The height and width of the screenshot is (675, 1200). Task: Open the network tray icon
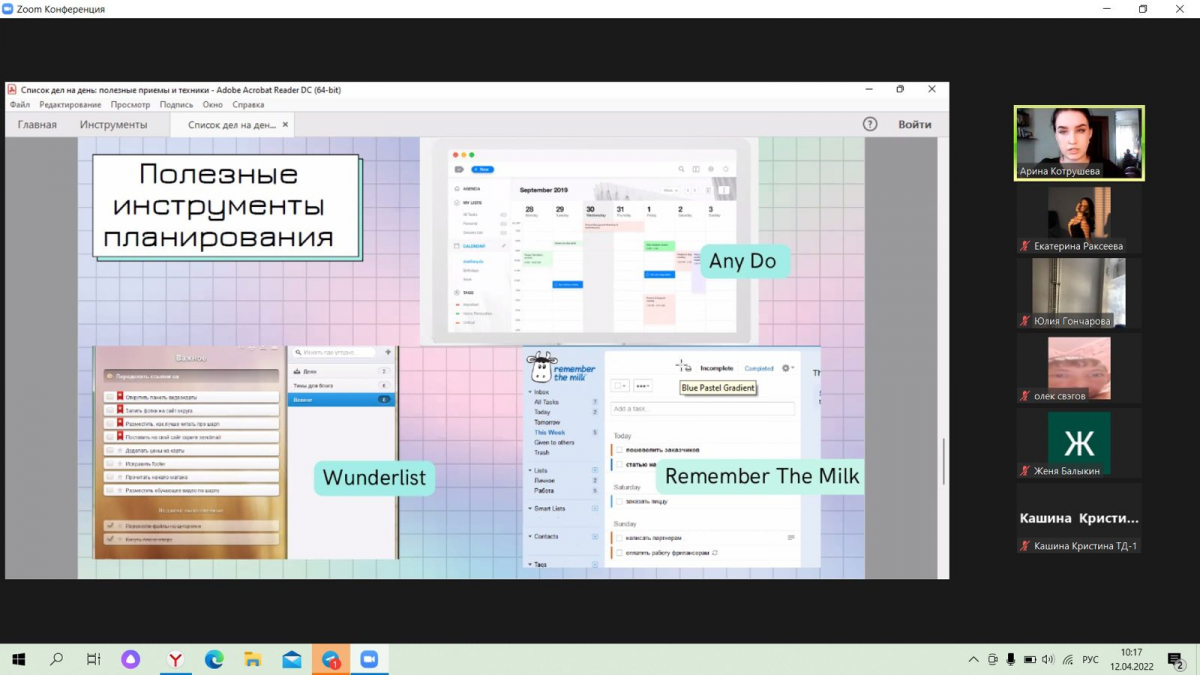(1068, 660)
